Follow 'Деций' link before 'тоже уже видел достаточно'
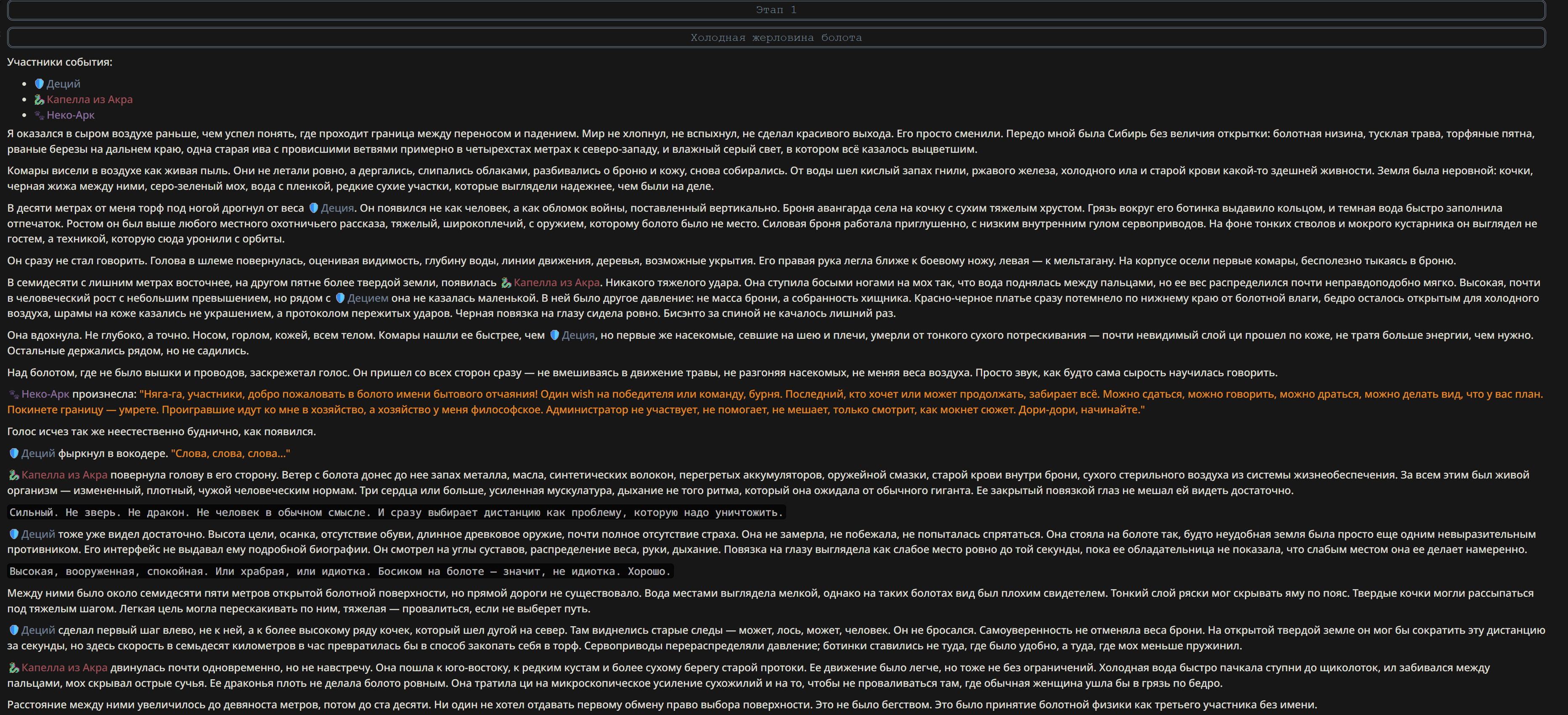 (38, 534)
